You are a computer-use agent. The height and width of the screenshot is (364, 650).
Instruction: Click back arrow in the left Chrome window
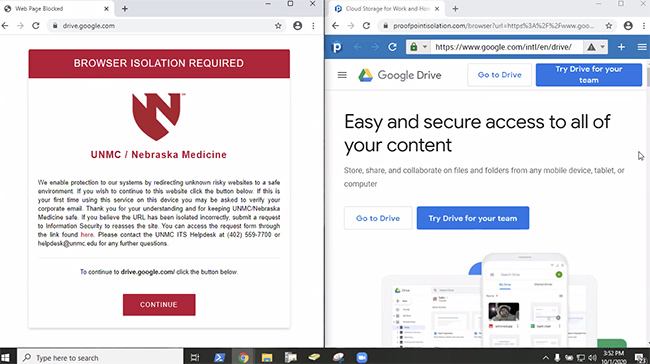[5, 26]
